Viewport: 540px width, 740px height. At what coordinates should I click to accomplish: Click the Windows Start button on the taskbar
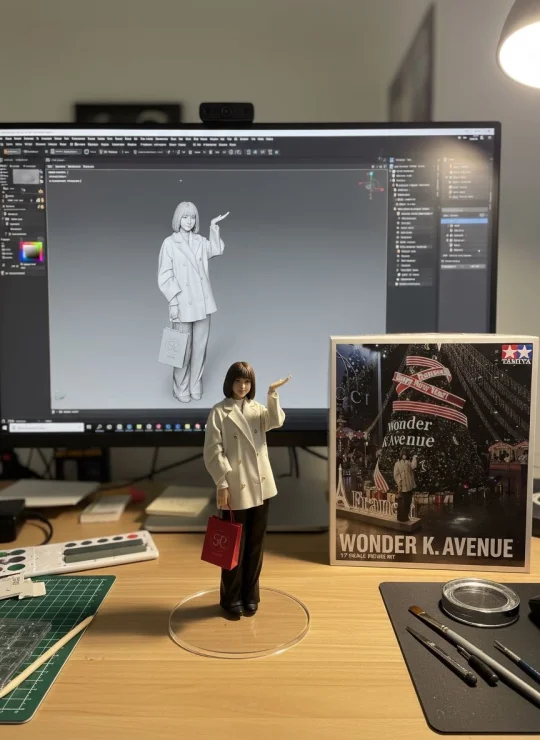[x=4, y=428]
